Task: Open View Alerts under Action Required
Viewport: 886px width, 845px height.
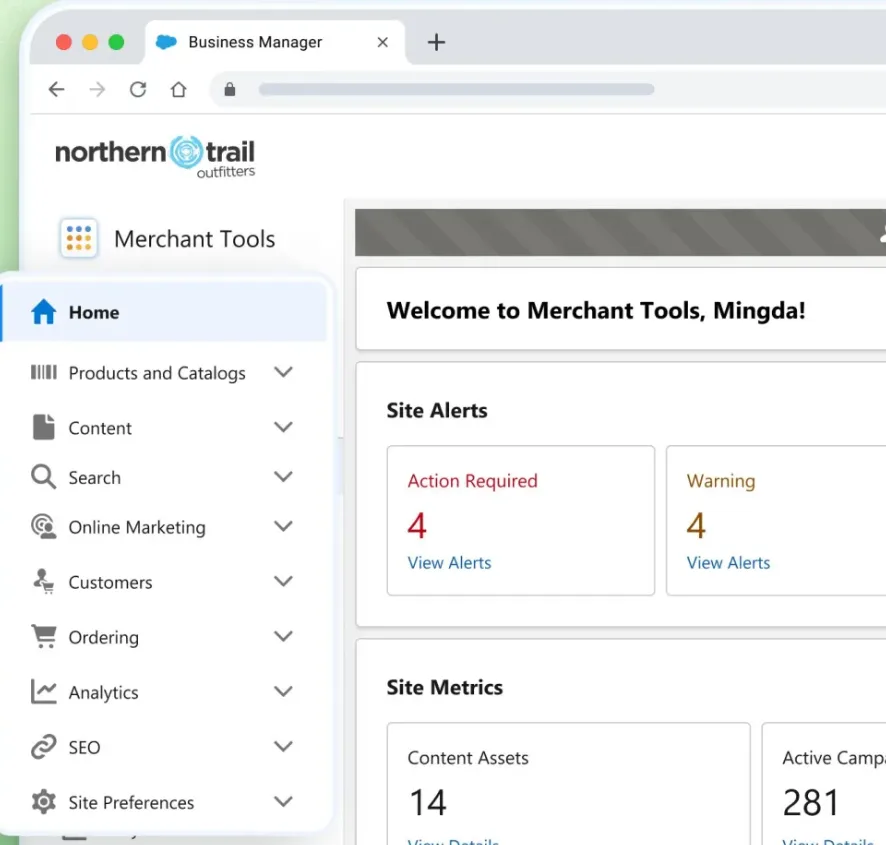Action: [x=449, y=563]
